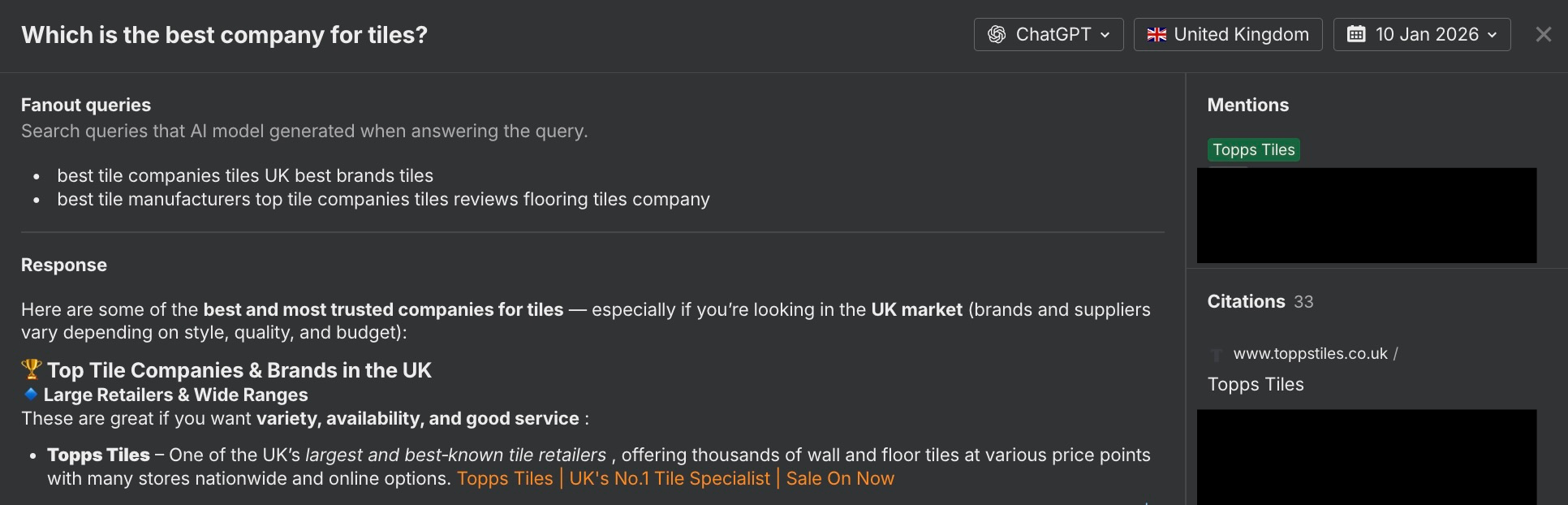The image size is (1568, 505).
Task: Expand the ChatGPT model dropdown chevron
Action: tap(1105, 35)
